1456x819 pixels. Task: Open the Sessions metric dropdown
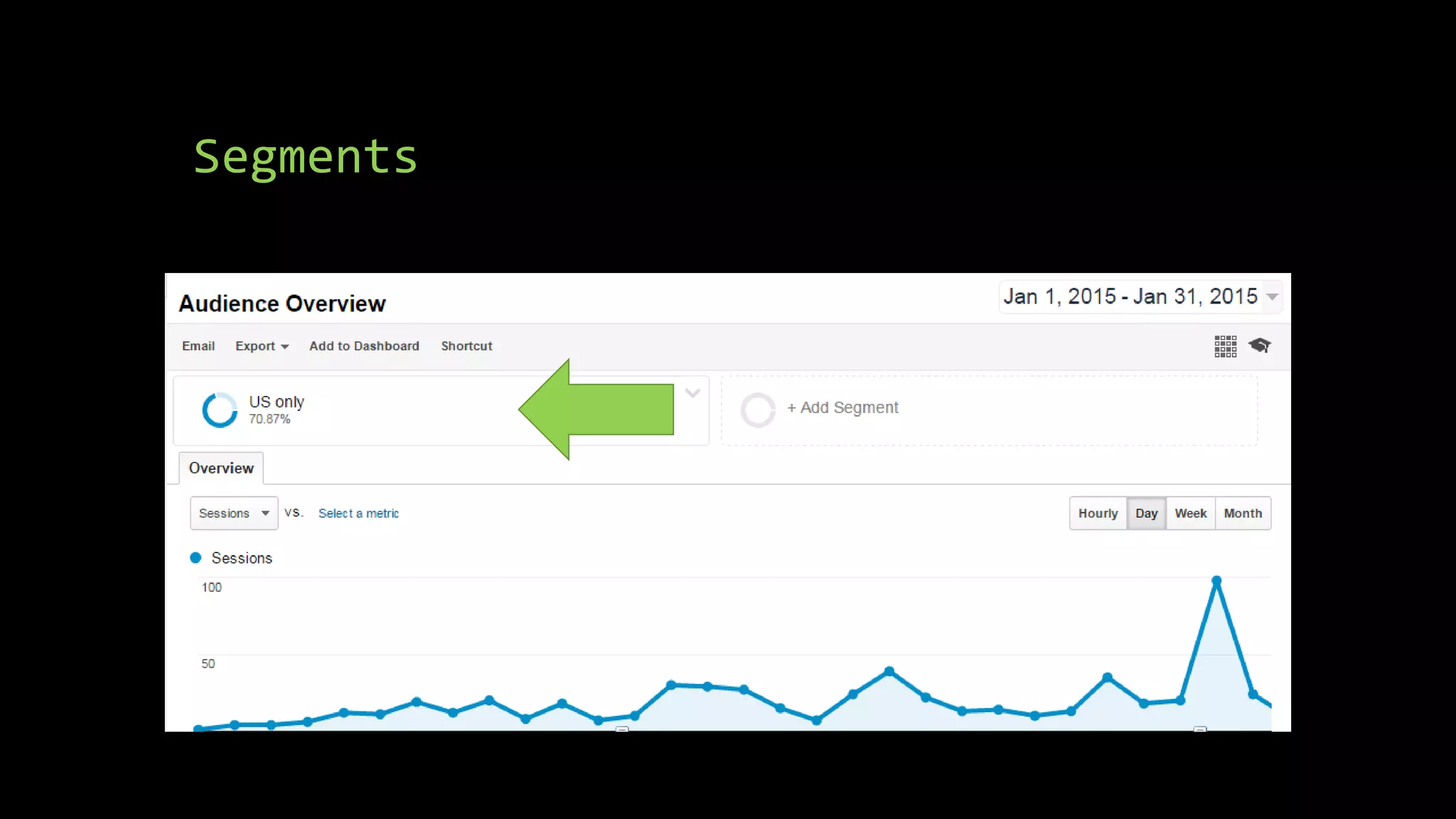(x=234, y=513)
